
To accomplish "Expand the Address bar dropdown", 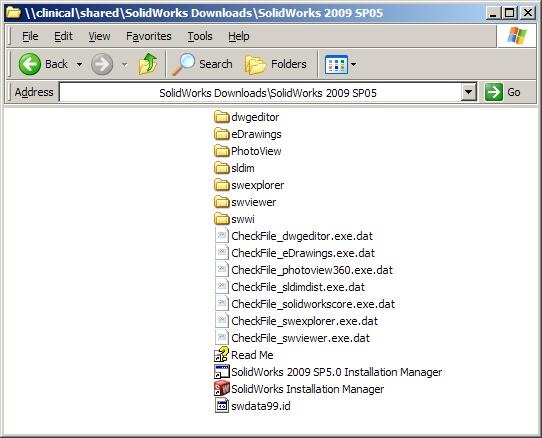I will 468,92.
